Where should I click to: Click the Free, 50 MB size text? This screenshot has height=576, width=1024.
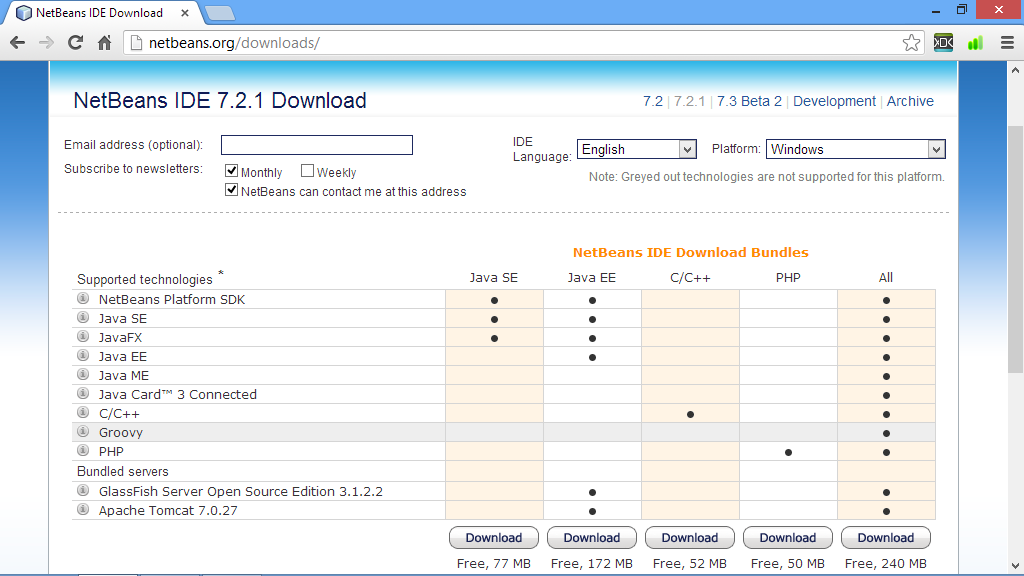click(x=788, y=564)
